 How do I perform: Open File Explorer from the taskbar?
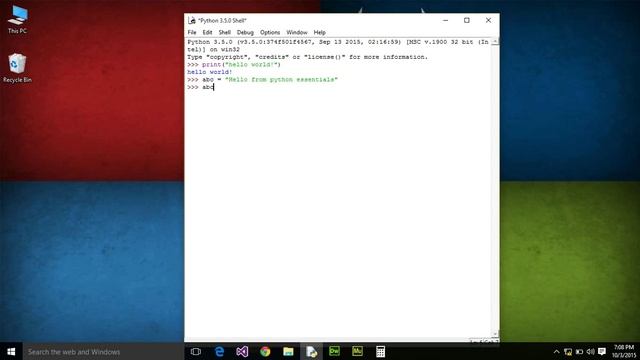(288, 351)
